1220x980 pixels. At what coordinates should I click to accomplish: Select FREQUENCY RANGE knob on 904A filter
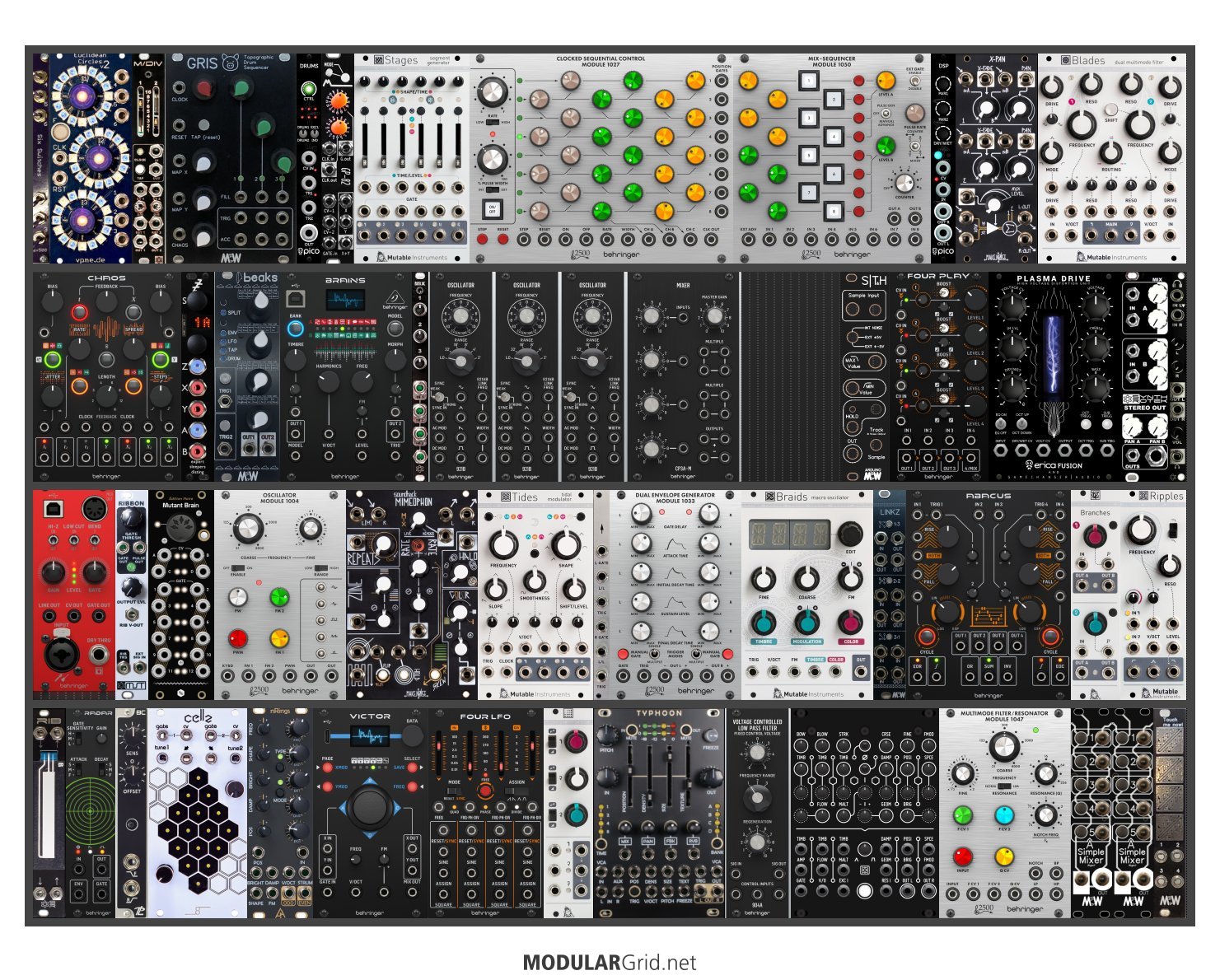[x=755, y=798]
